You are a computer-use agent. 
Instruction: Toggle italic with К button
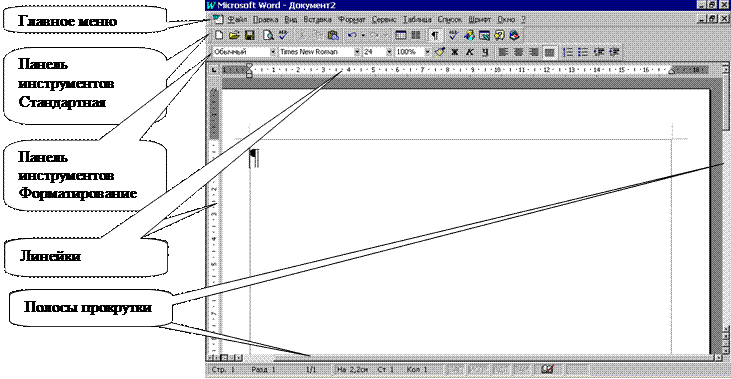[469, 52]
